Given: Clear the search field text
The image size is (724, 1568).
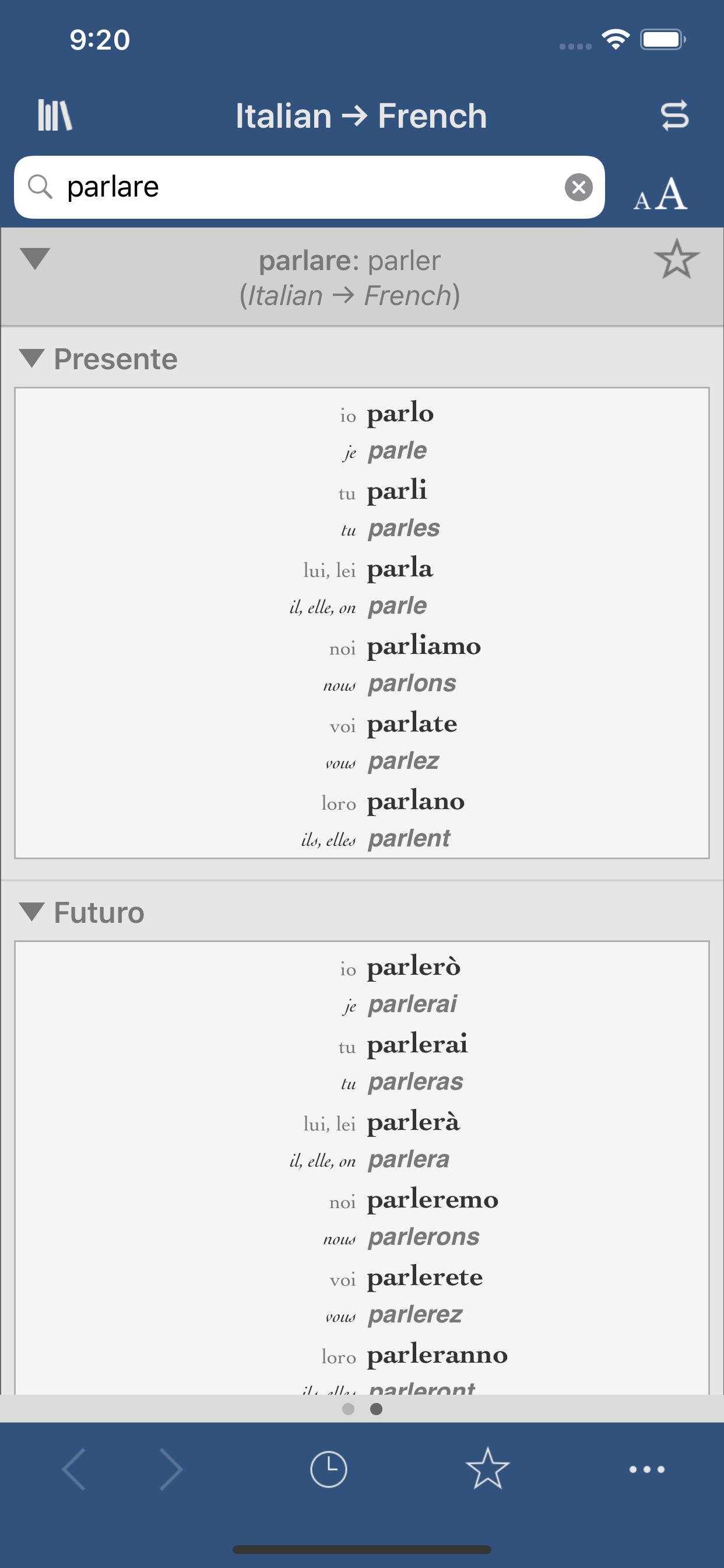Looking at the screenshot, I should 578,187.
